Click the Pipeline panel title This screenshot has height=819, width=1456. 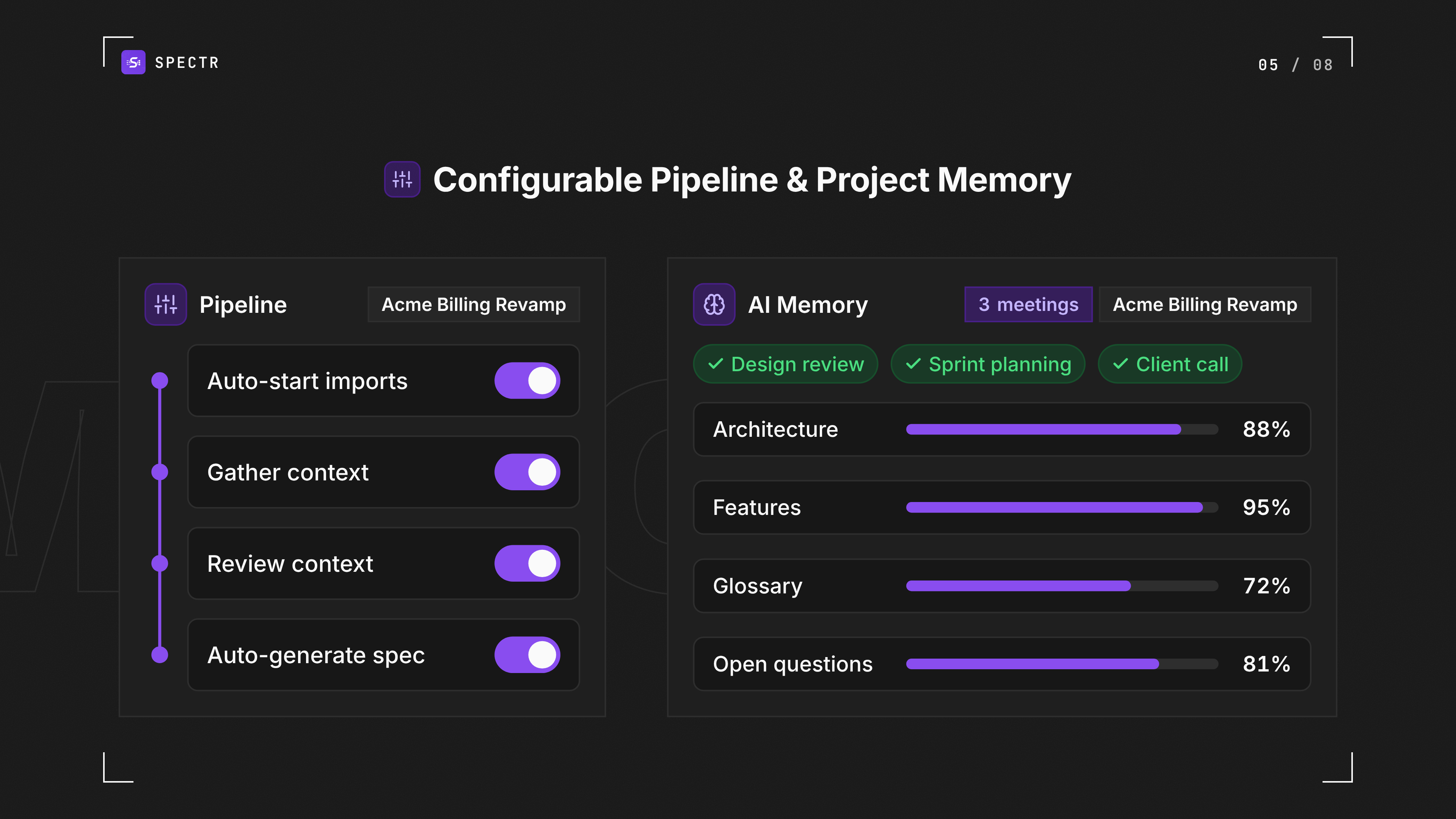pyautogui.click(x=243, y=304)
